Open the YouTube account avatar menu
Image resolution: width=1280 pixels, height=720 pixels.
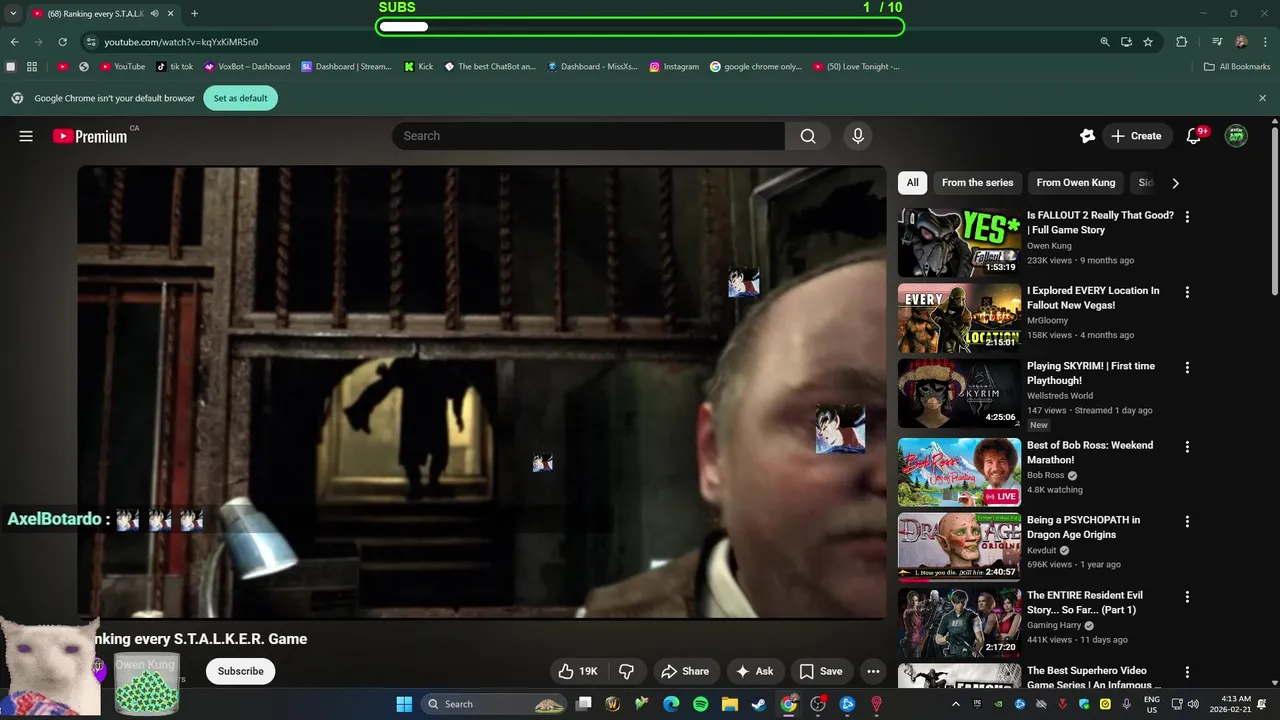click(x=1237, y=136)
